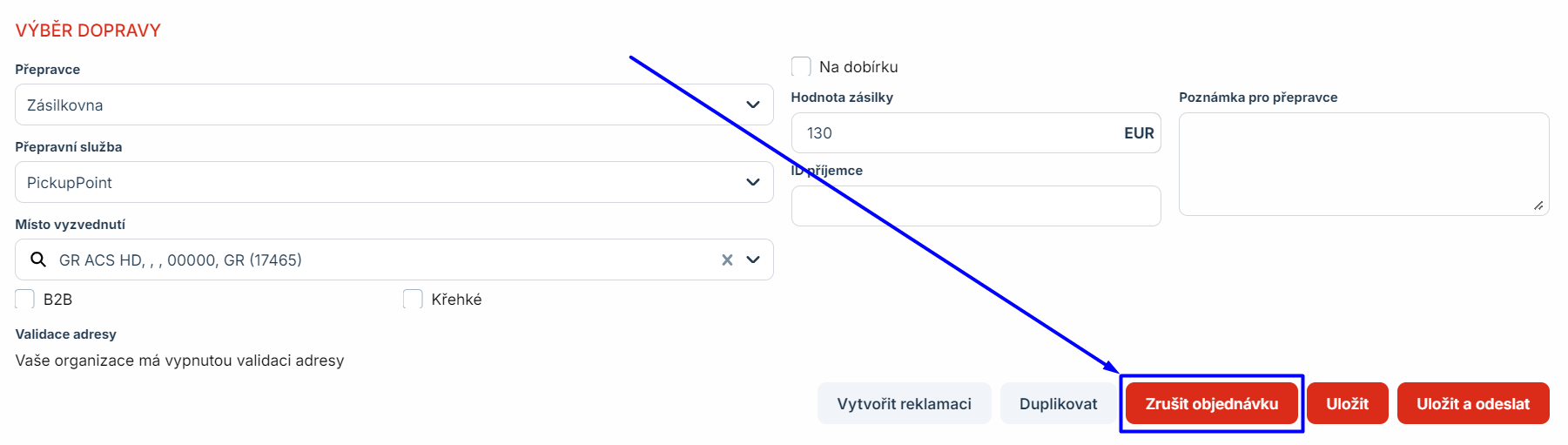
Task: Click the search magnifier in Místo vyzvednutí
Action: [38, 260]
